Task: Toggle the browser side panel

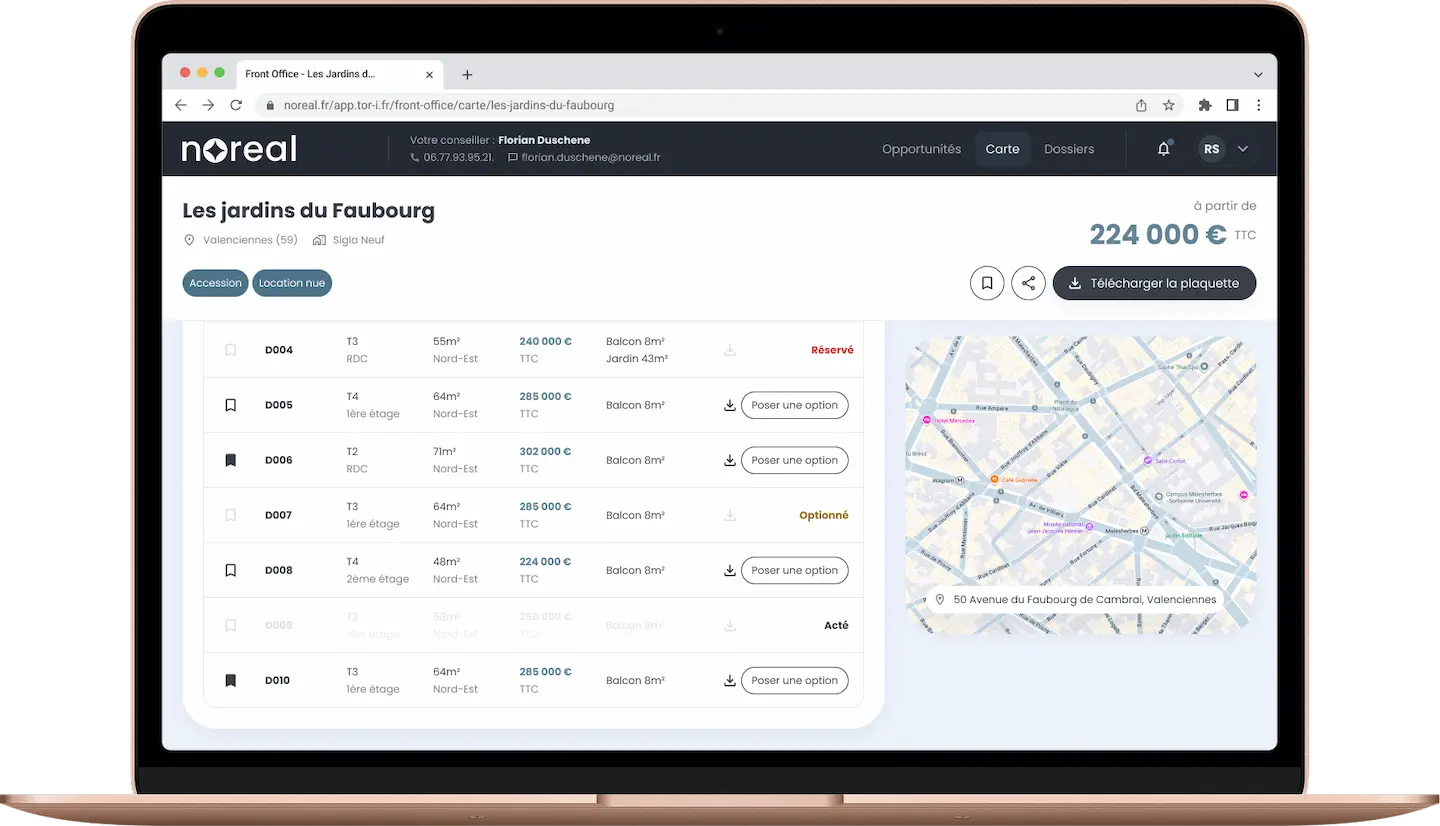Action: [1232, 105]
